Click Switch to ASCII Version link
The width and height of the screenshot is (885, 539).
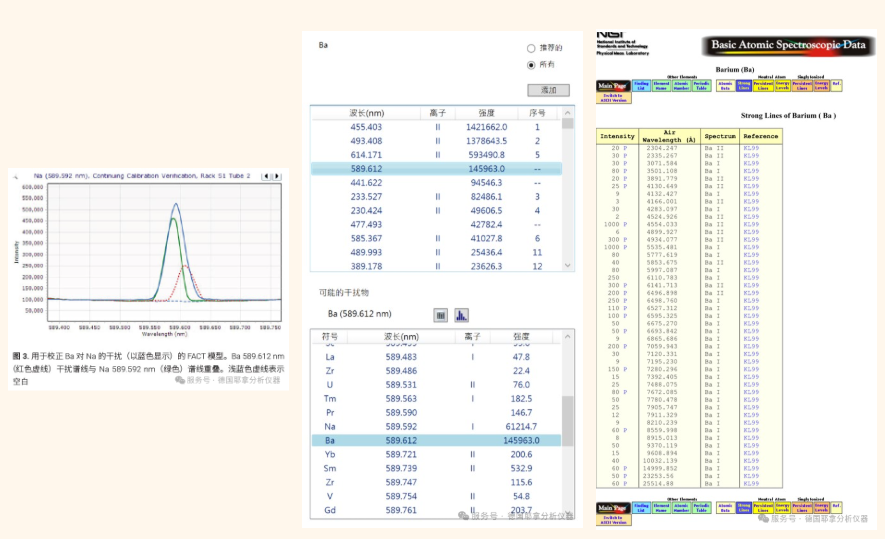(612, 99)
